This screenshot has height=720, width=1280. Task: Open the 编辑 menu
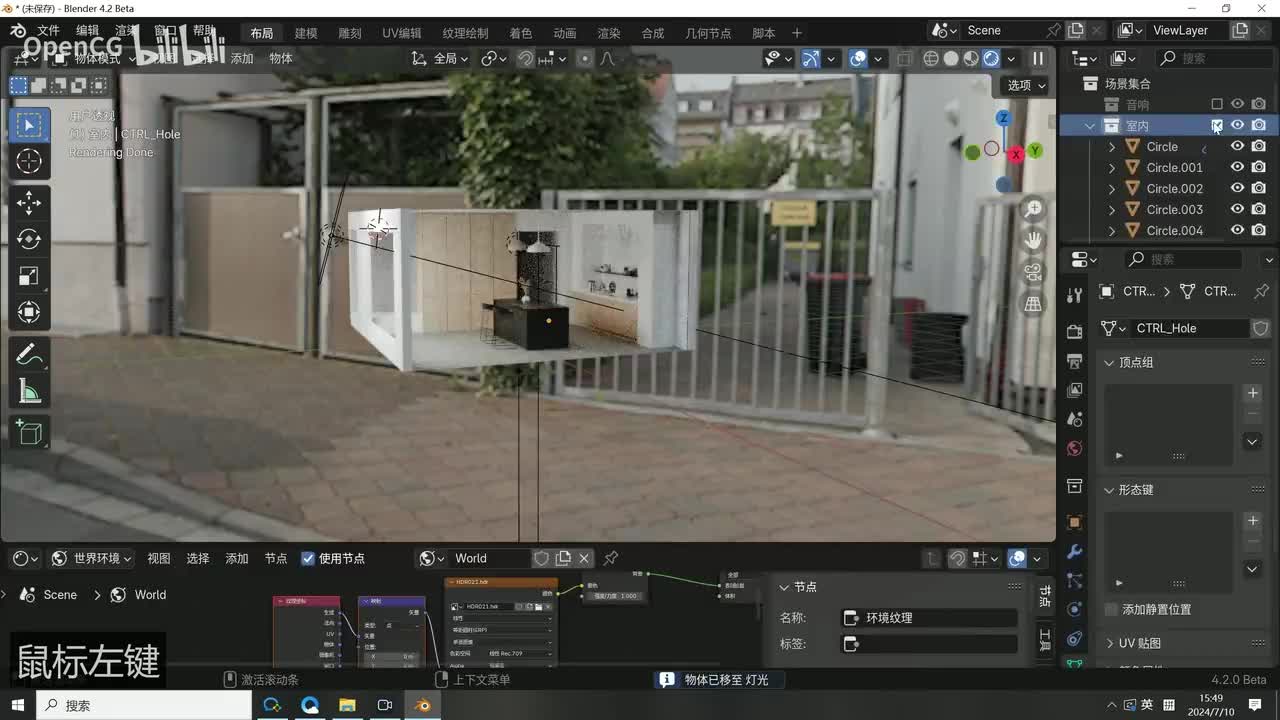[88, 31]
